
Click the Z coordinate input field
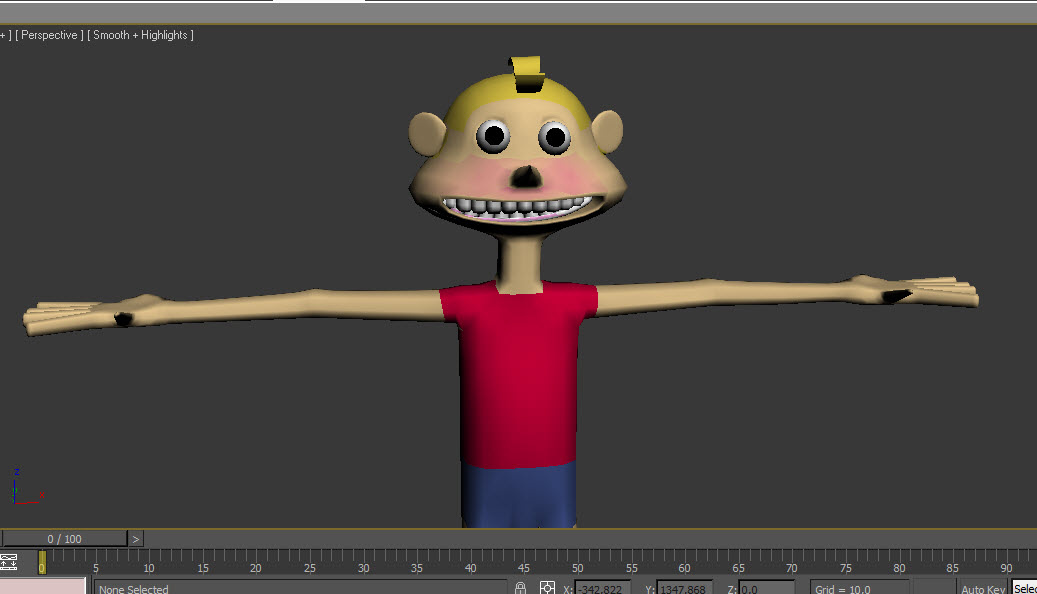766,588
